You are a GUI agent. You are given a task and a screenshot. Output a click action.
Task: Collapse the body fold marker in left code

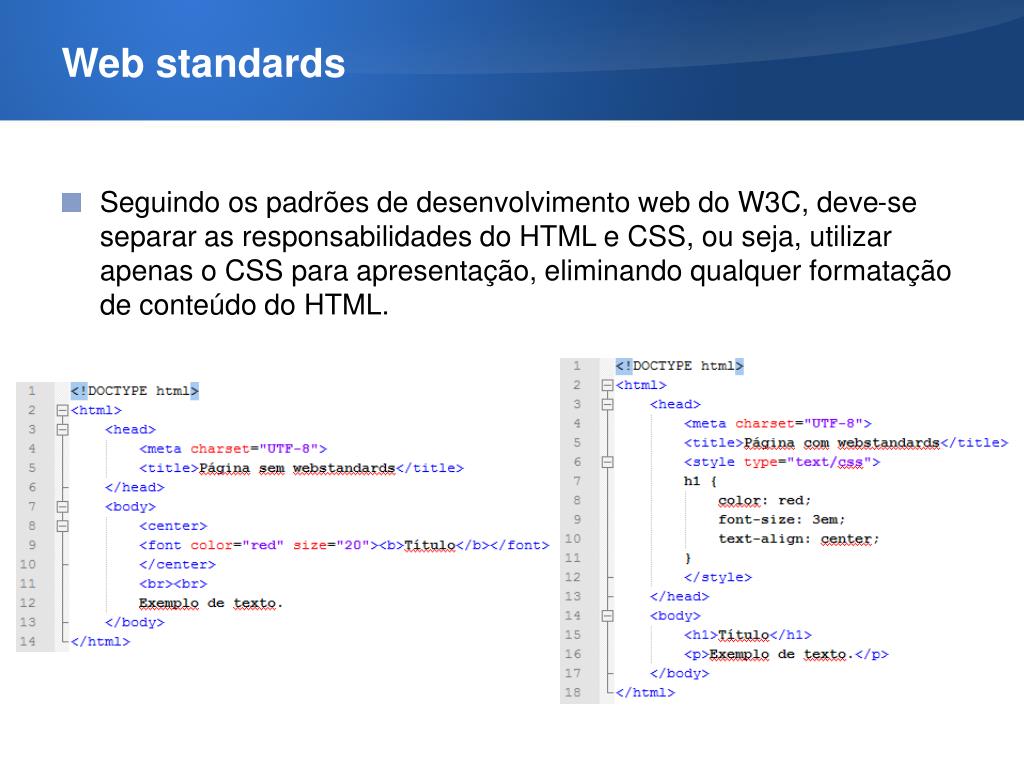[63, 507]
